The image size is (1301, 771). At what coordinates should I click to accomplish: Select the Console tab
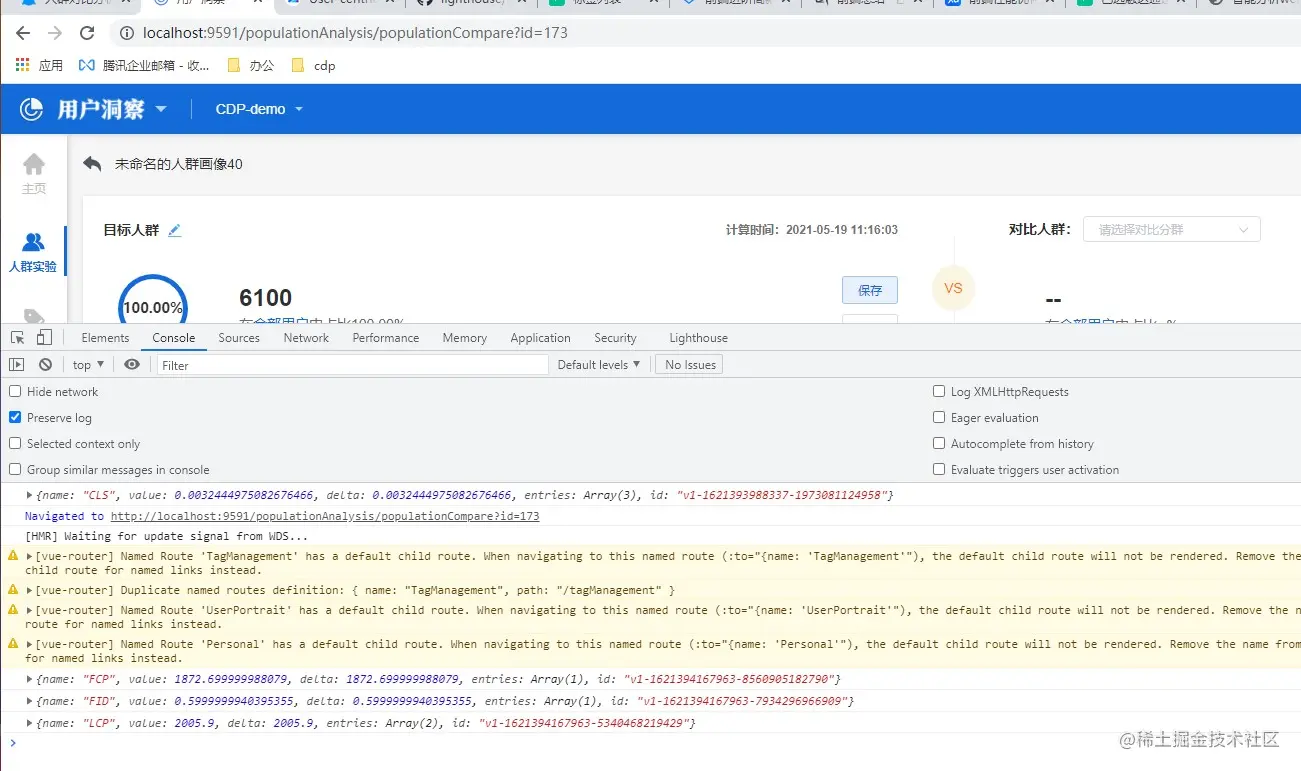pyautogui.click(x=174, y=338)
